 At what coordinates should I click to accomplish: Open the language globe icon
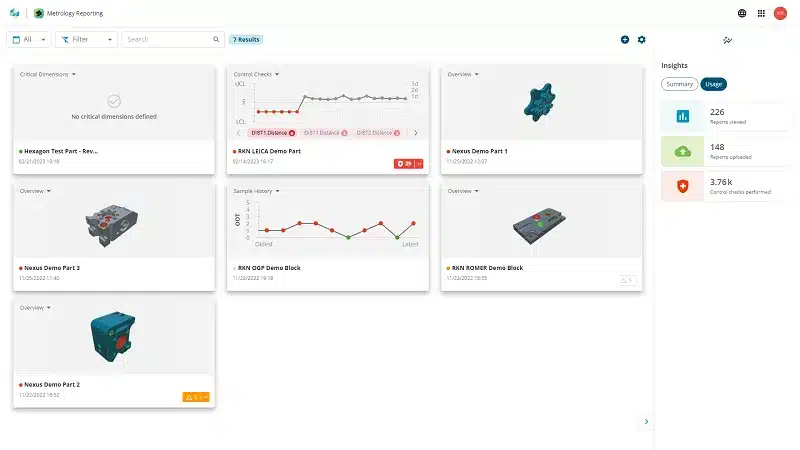pyautogui.click(x=742, y=13)
